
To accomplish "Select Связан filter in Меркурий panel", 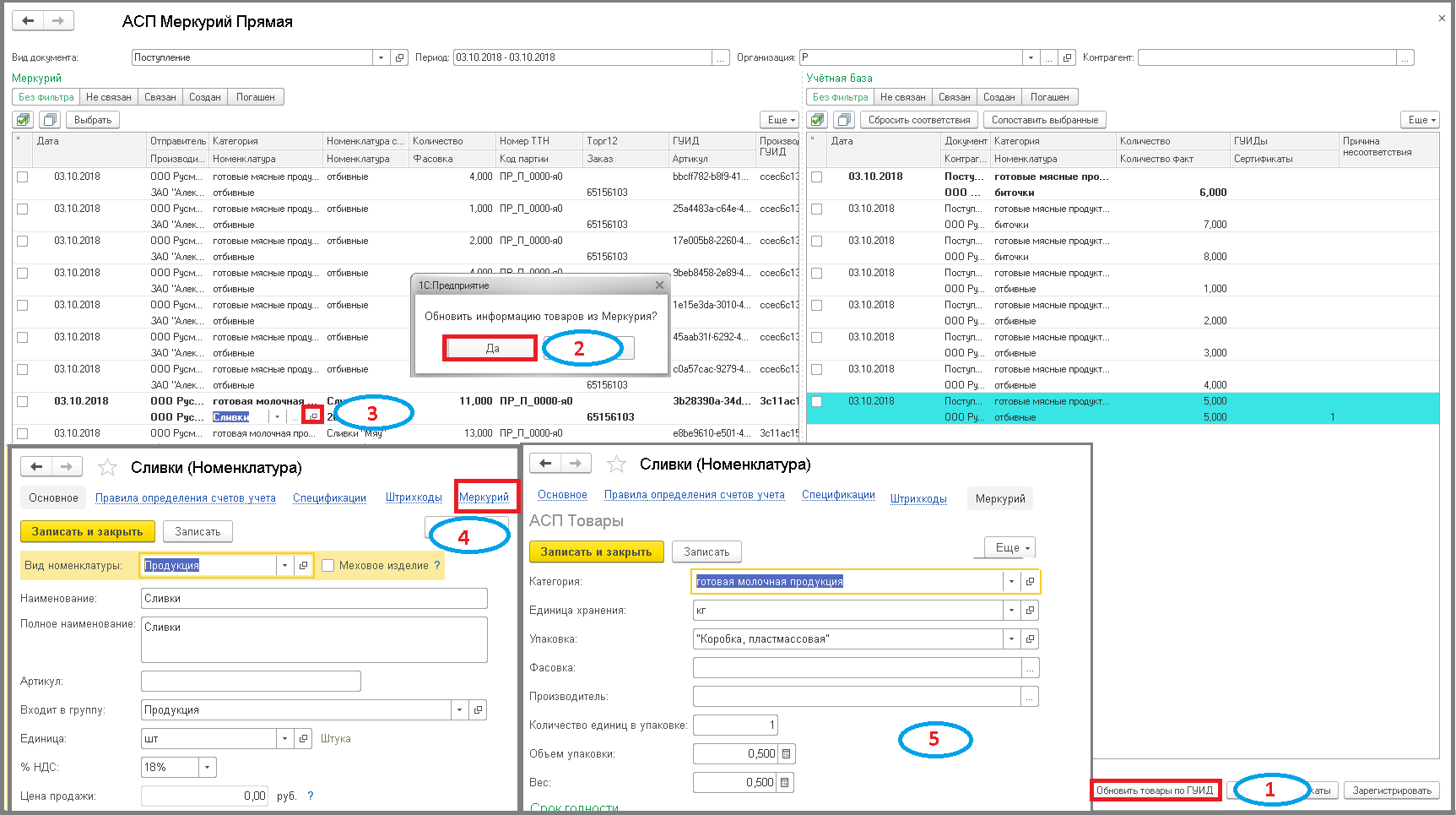I will coord(160,97).
